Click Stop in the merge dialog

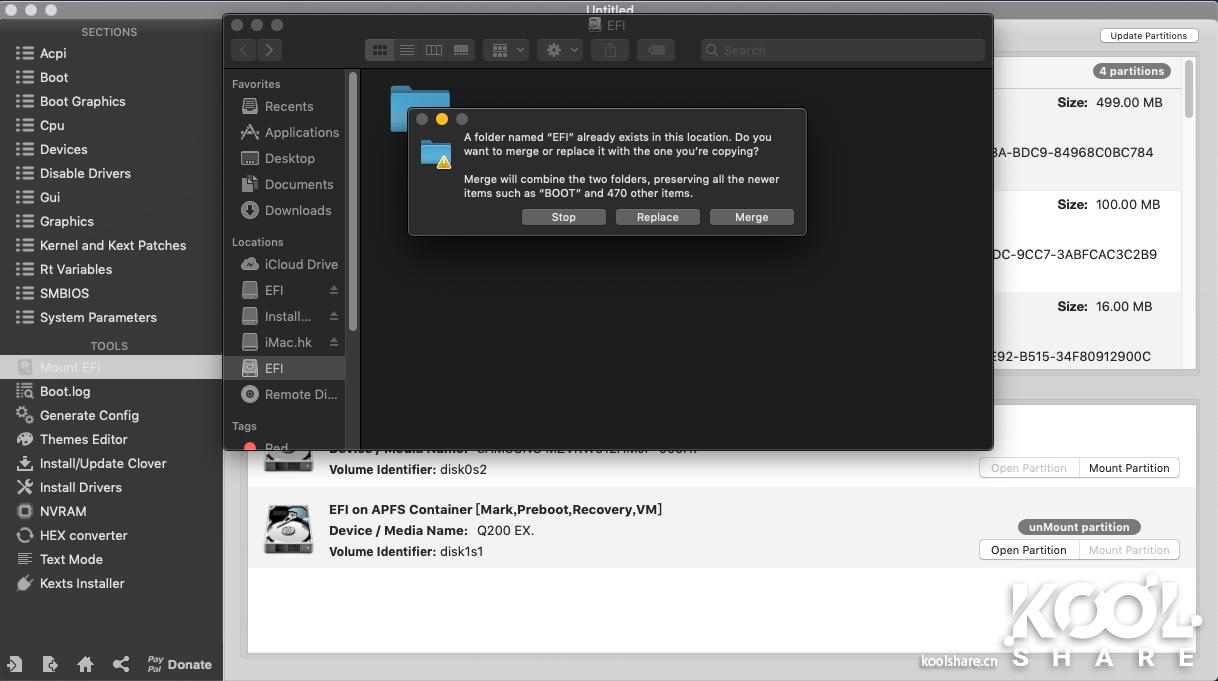pyautogui.click(x=564, y=217)
